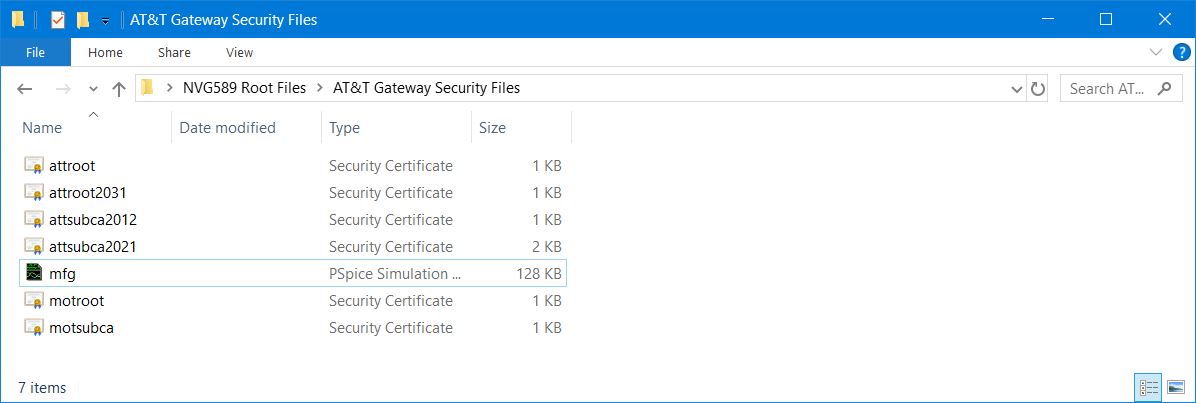Click the Forward navigation arrow
Viewport: 1196px width, 403px height.
coord(63,89)
